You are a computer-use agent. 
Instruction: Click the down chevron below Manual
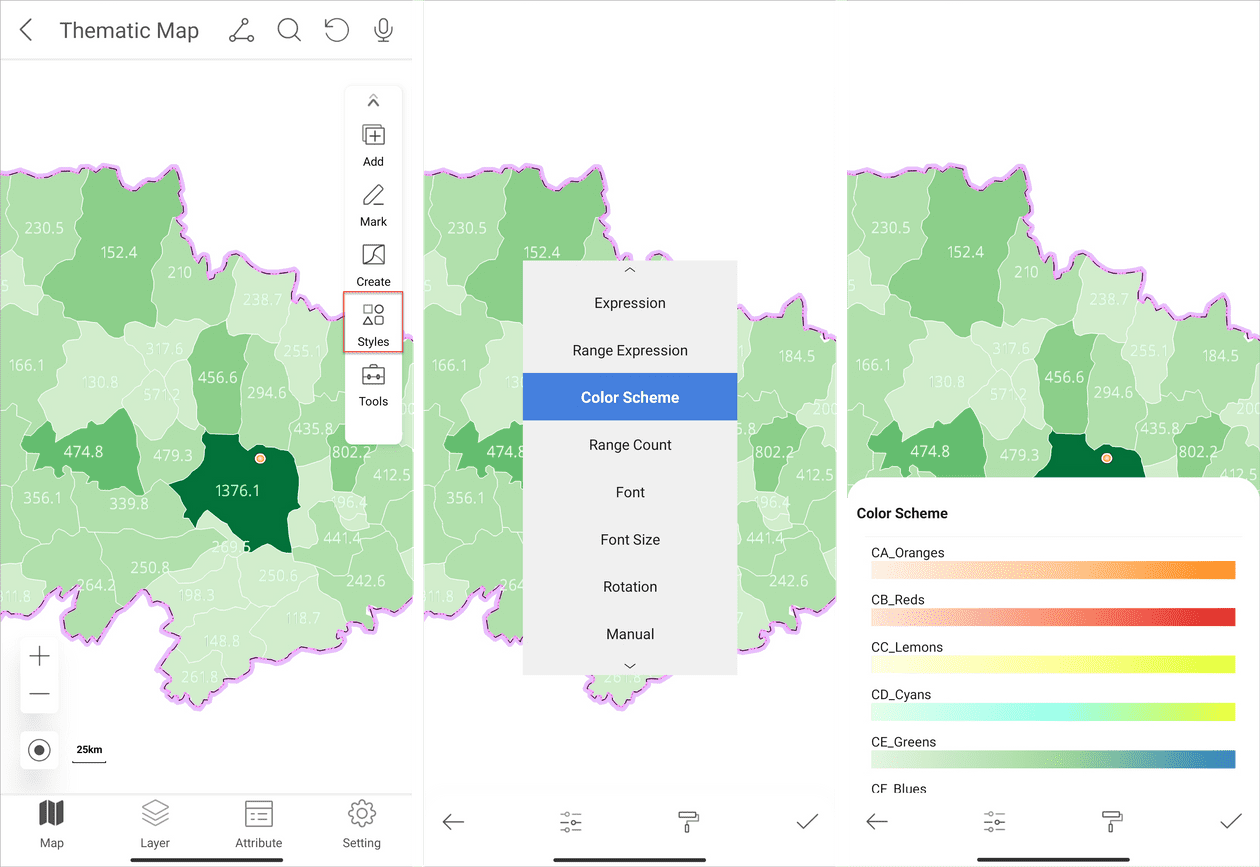[630, 665]
